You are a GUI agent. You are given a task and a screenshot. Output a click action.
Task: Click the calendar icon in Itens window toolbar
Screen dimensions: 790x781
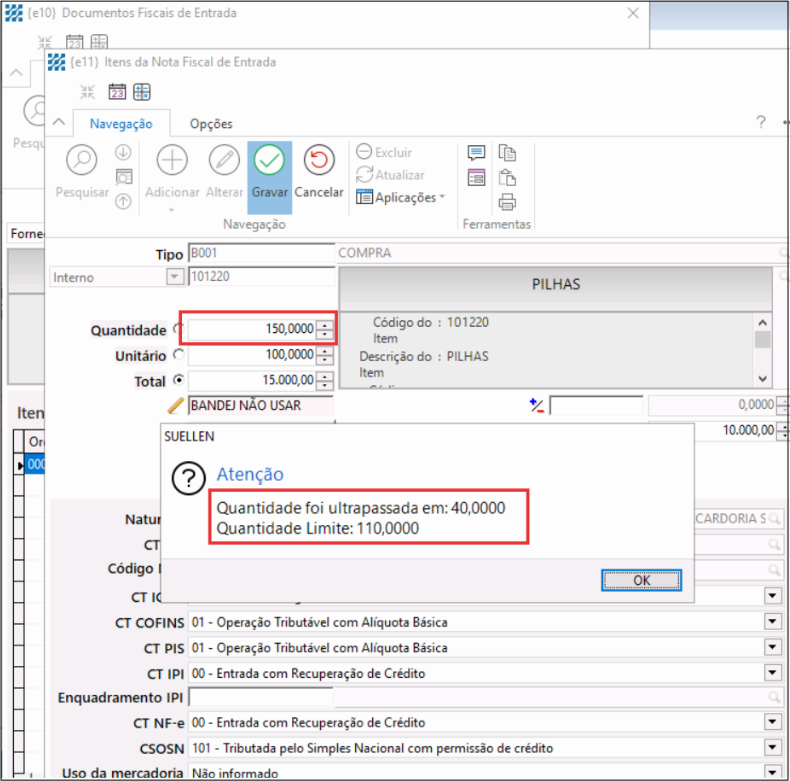[117, 92]
